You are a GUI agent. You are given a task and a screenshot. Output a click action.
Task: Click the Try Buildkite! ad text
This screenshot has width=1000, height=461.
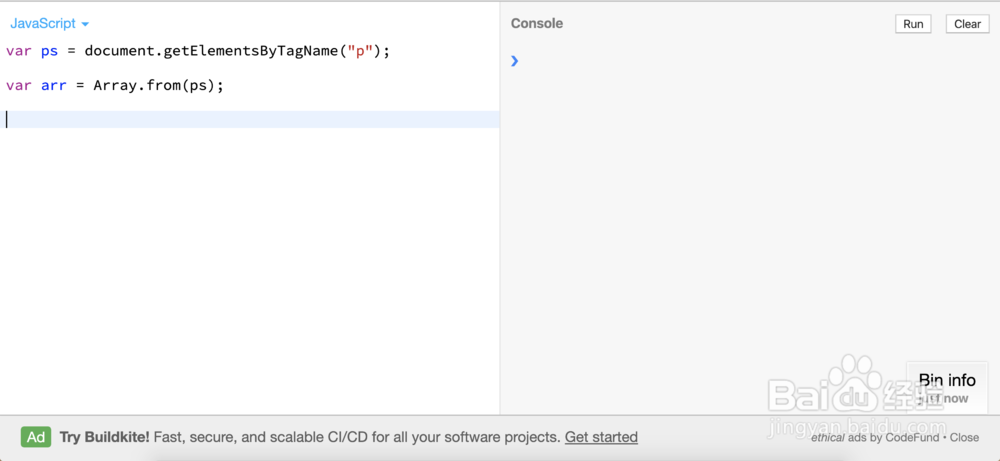click(105, 437)
